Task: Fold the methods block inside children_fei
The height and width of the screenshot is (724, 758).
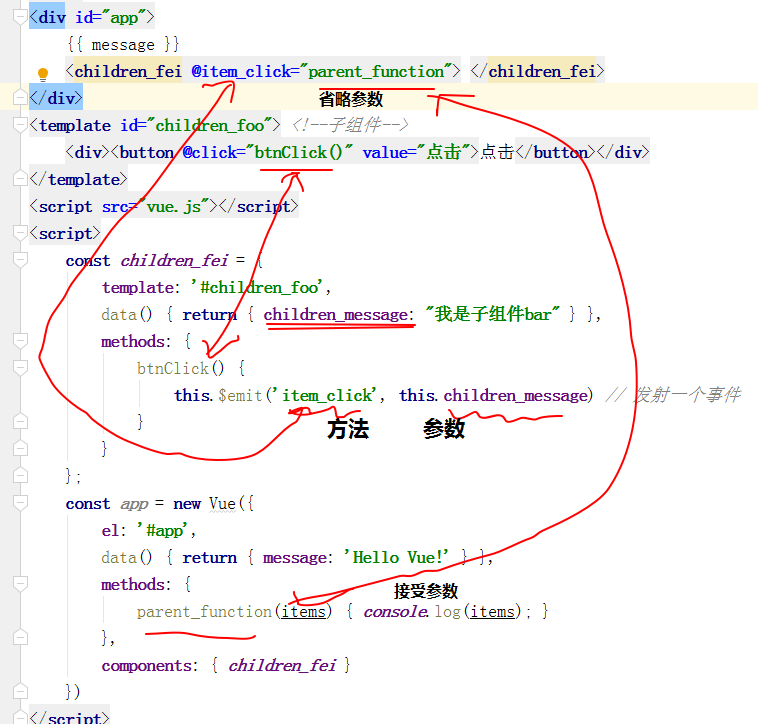Action: click(20, 341)
